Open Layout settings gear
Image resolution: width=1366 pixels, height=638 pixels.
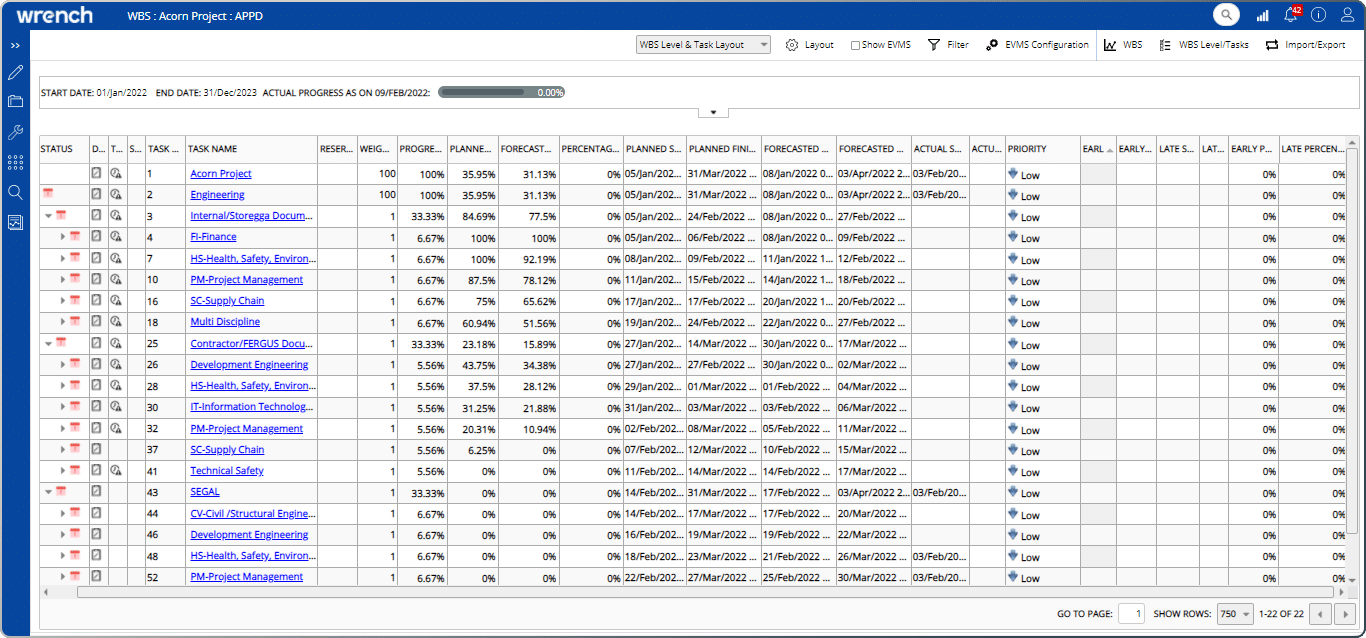tap(810, 45)
